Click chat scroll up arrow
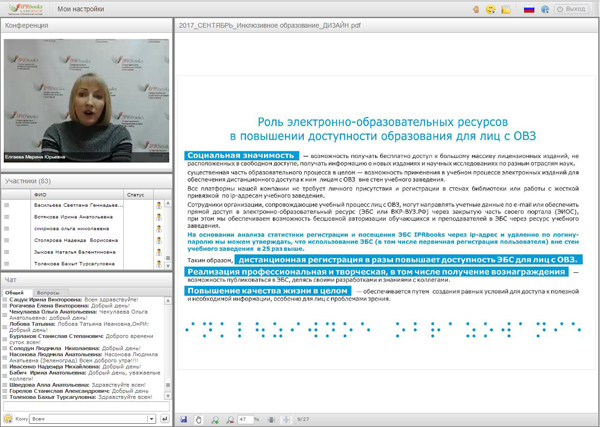The height and width of the screenshot is (427, 600). click(x=168, y=301)
